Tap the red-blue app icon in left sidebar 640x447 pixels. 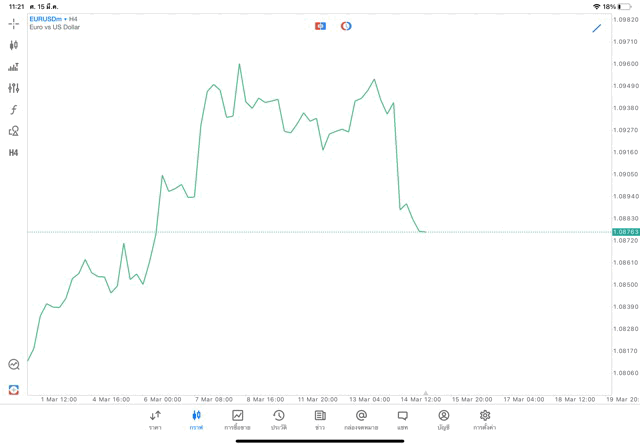pos(13,389)
